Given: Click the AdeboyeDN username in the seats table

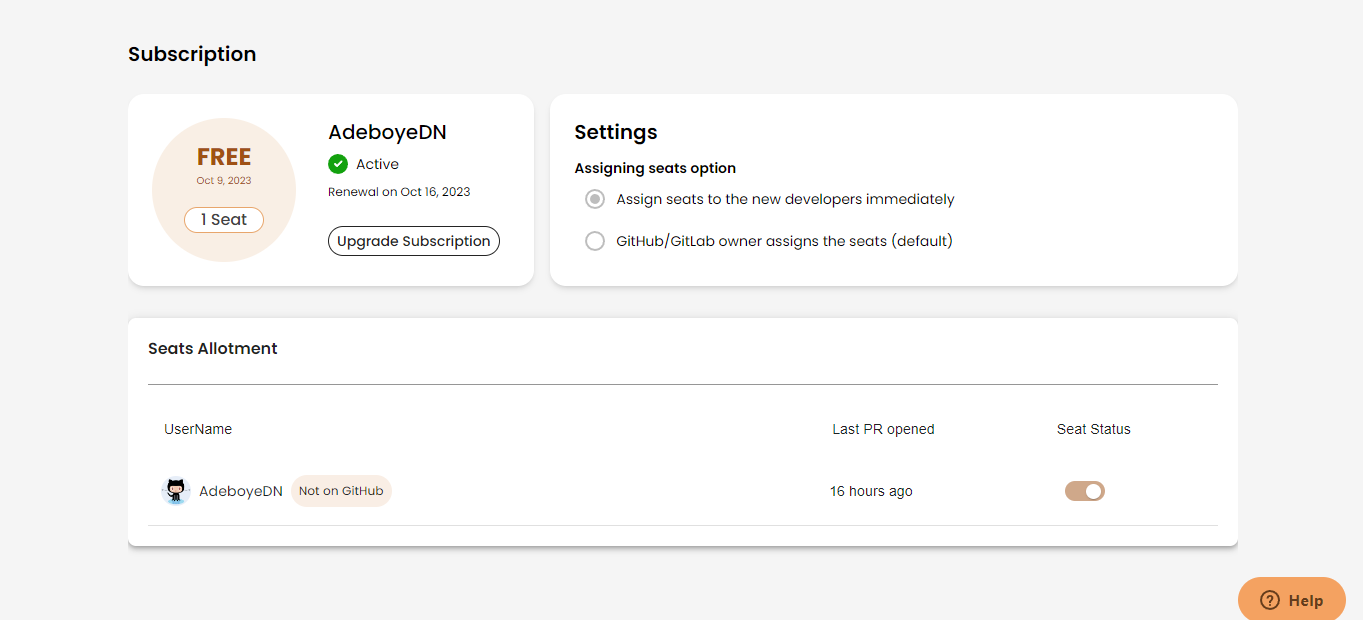Looking at the screenshot, I should pyautogui.click(x=241, y=491).
